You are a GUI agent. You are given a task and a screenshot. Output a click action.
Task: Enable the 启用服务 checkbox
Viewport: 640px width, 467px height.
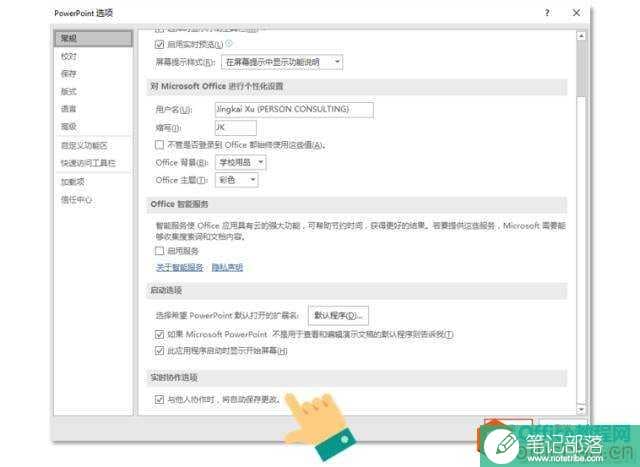160,251
